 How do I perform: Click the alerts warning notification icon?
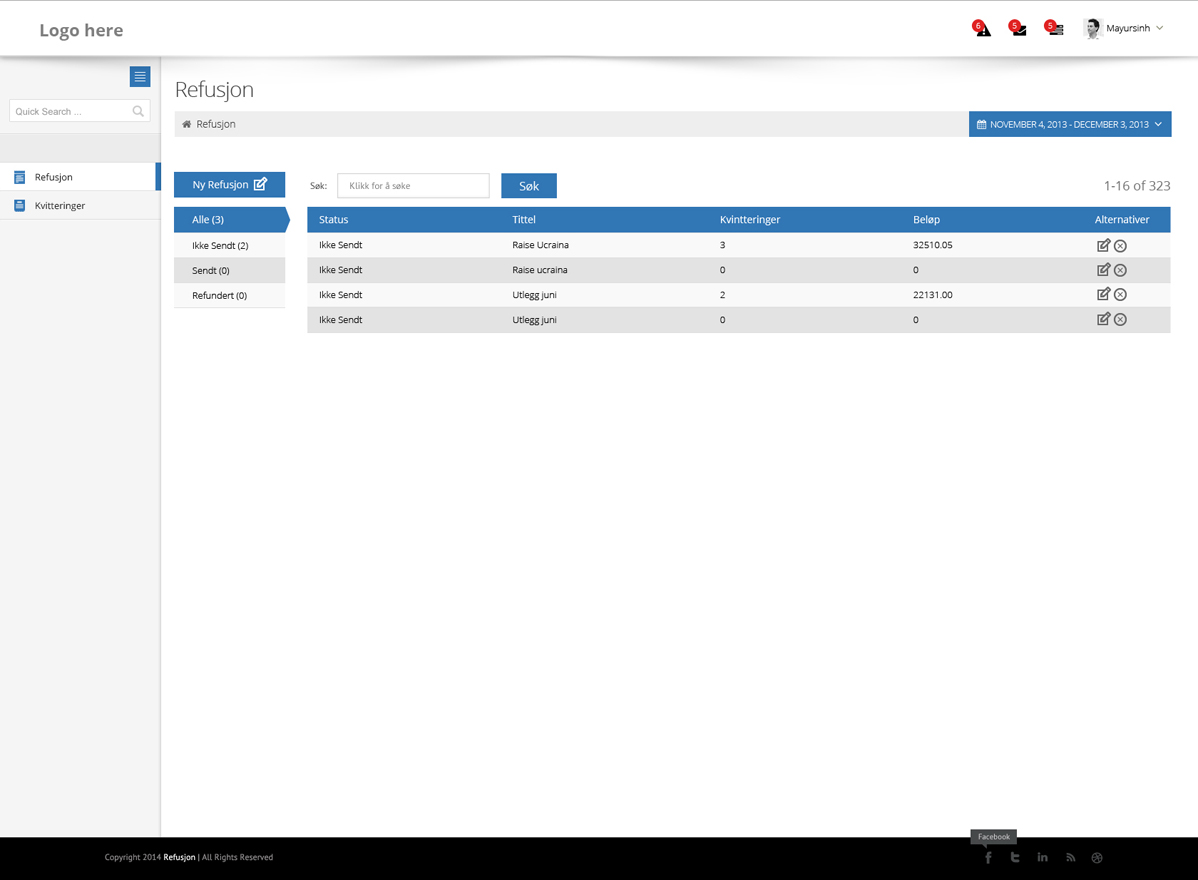click(x=983, y=29)
